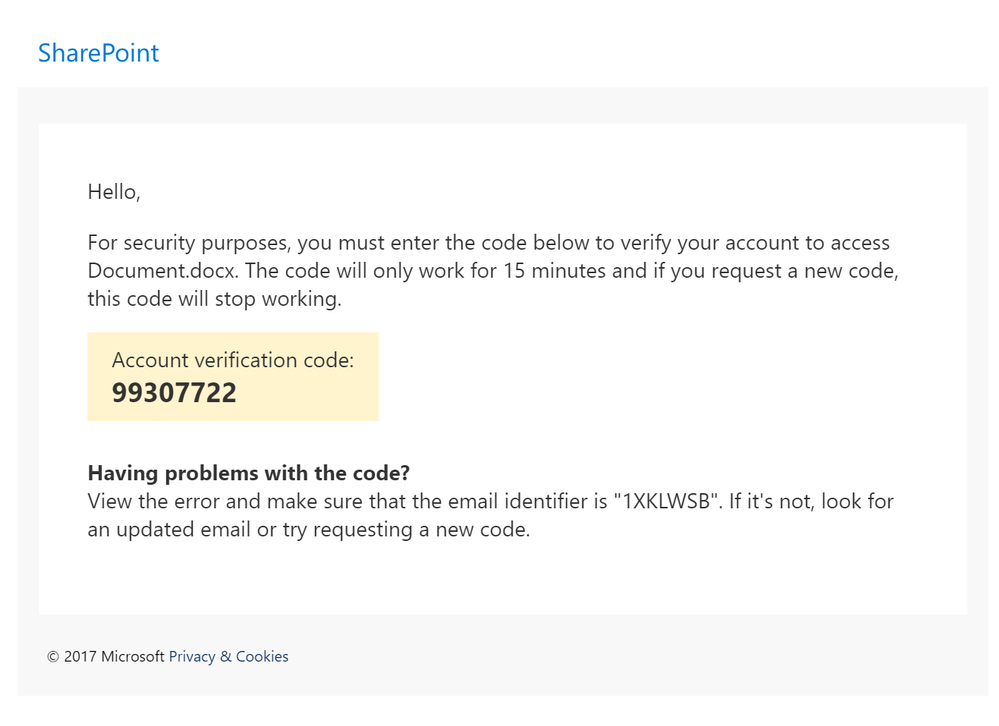Click the SharePoint header title

click(99, 53)
